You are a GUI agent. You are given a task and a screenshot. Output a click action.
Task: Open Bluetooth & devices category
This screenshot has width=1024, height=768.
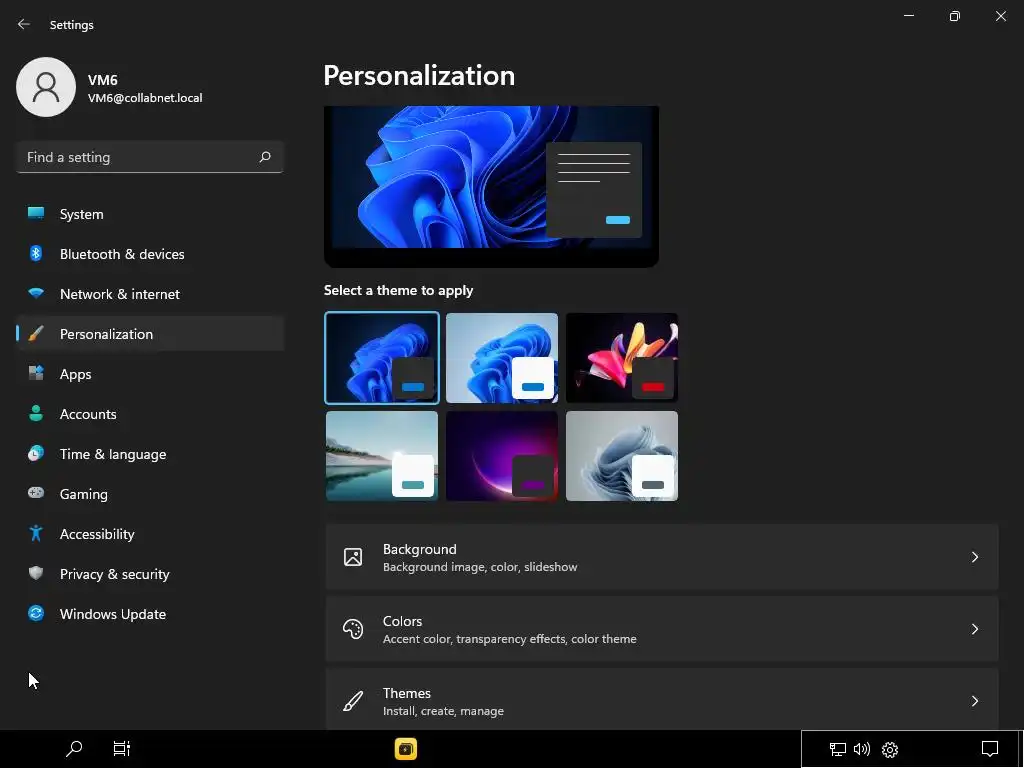150,253
